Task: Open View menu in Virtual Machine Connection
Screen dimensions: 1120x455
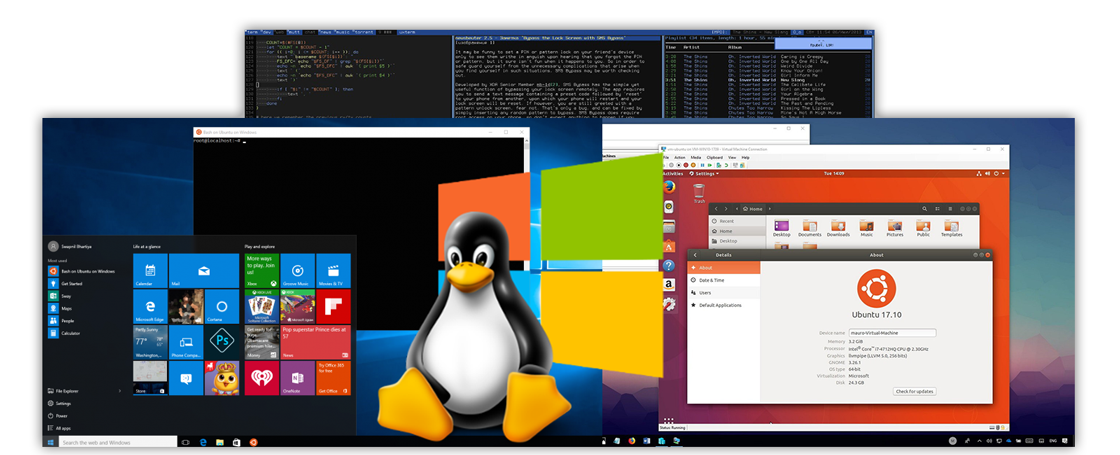Action: pyautogui.click(x=732, y=157)
